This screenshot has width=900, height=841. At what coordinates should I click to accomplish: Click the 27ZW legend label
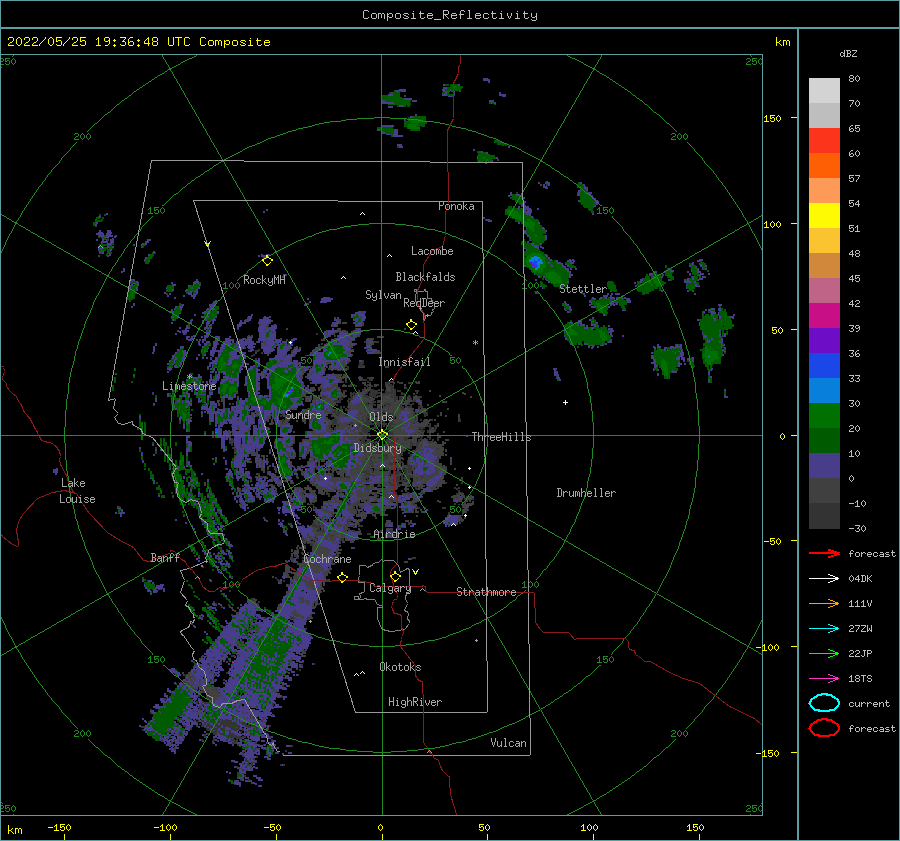click(x=860, y=629)
